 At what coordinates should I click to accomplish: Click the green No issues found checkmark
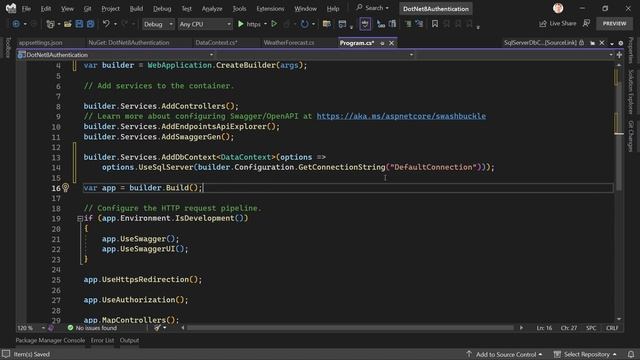tap(70, 328)
